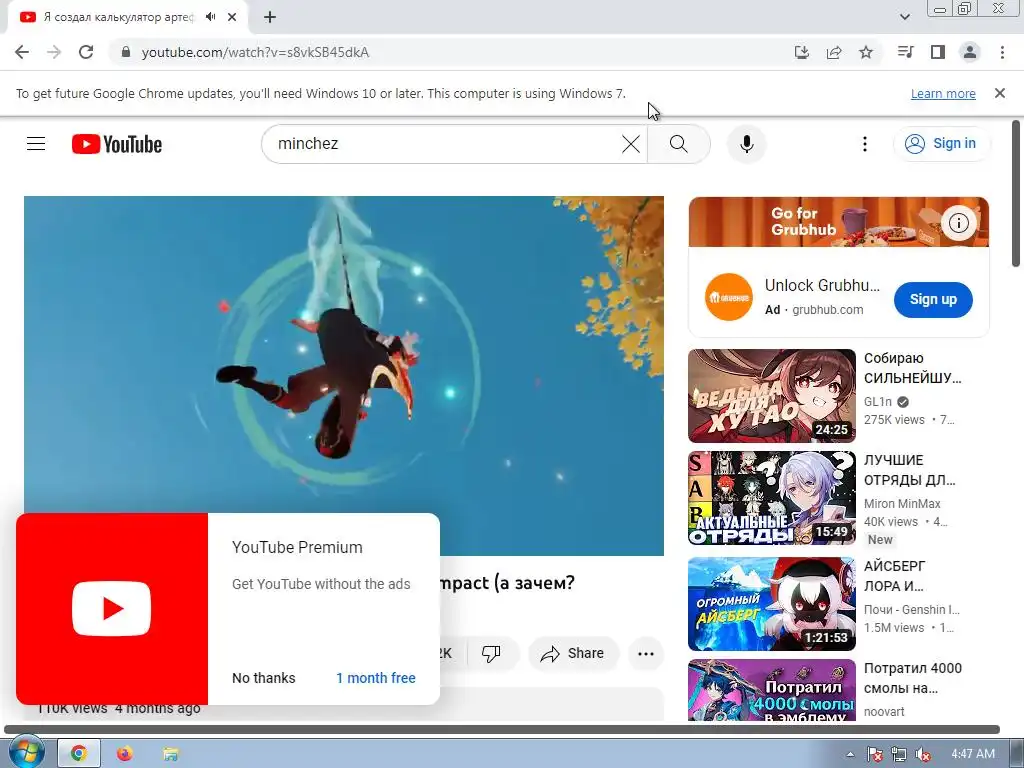Bookmark this tab with the star
This screenshot has width=1024, height=768.
(866, 52)
